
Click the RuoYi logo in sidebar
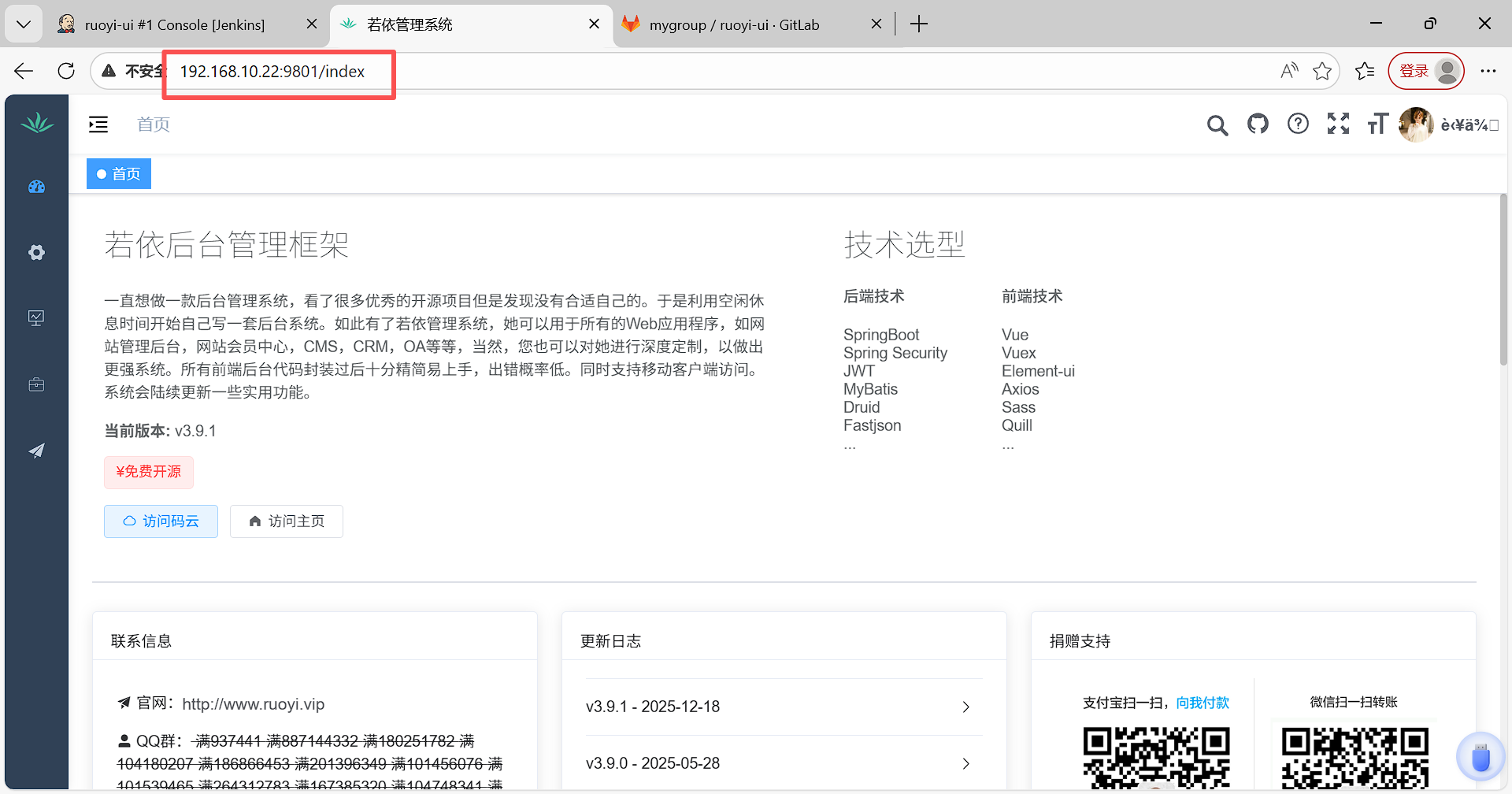(37, 123)
